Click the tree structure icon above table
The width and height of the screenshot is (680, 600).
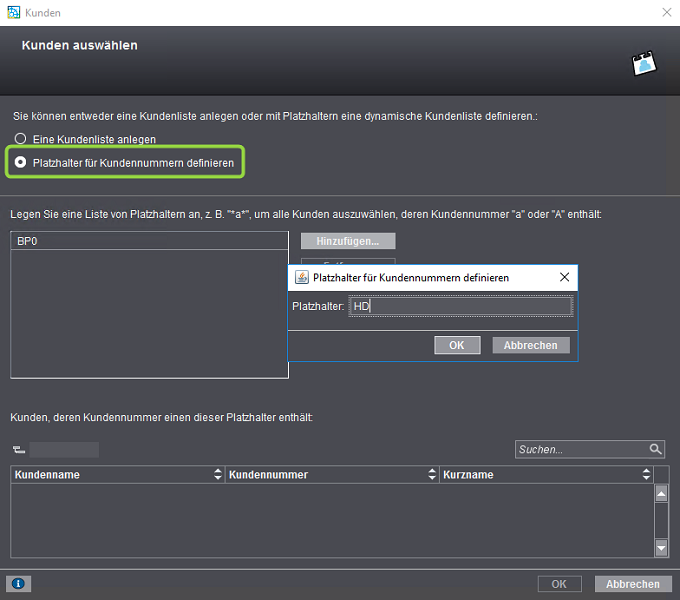pyautogui.click(x=18, y=450)
